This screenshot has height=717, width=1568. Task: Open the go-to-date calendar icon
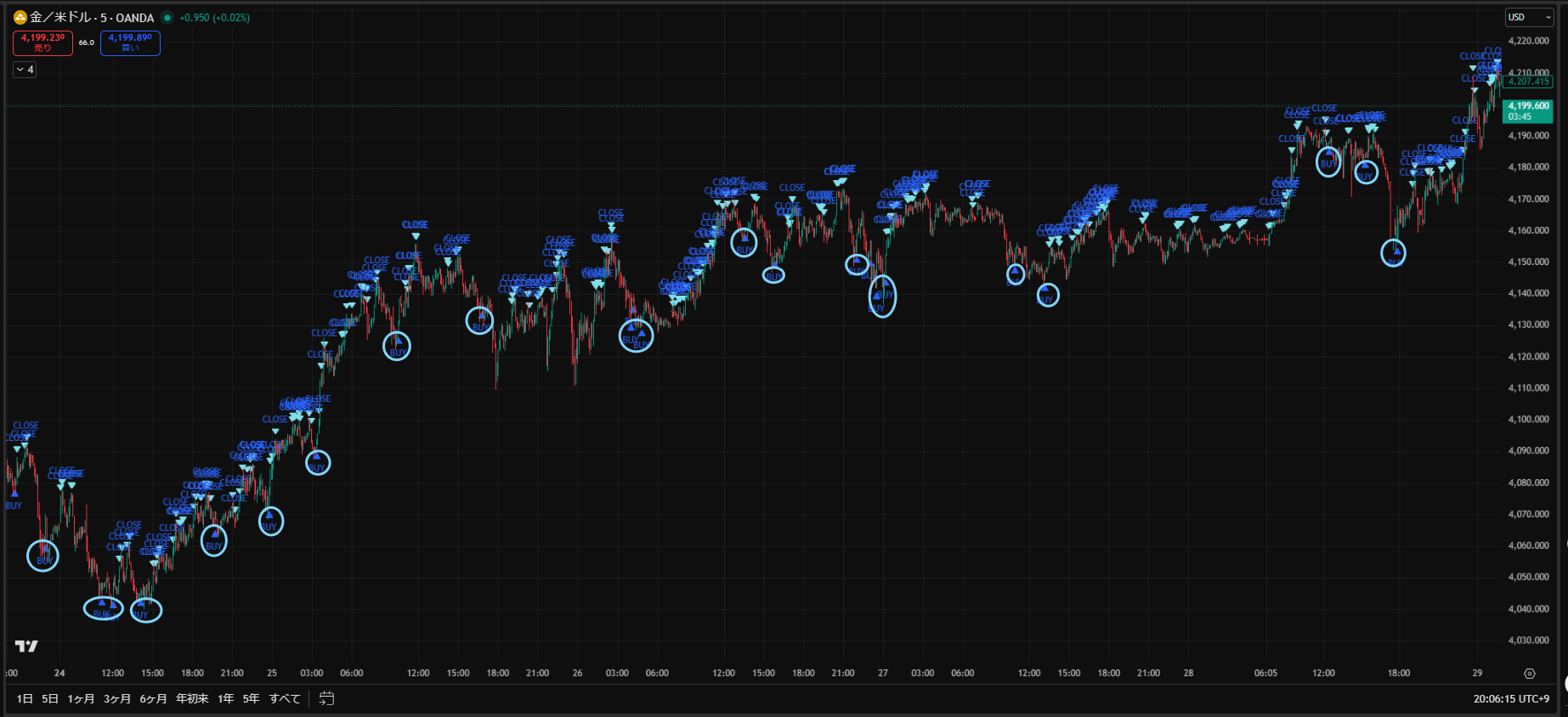(x=326, y=698)
